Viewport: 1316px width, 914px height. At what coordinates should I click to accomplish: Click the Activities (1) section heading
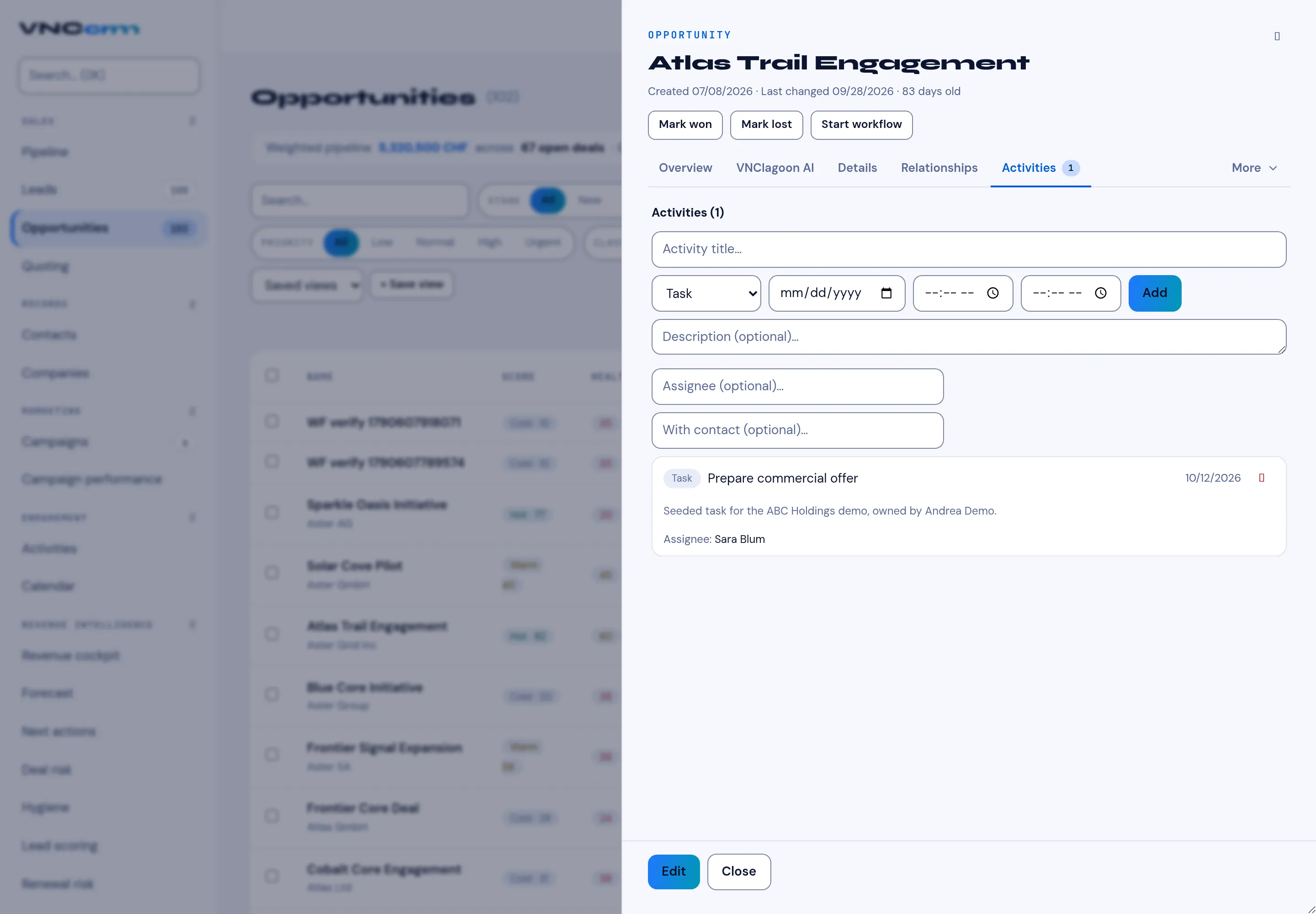(688, 213)
